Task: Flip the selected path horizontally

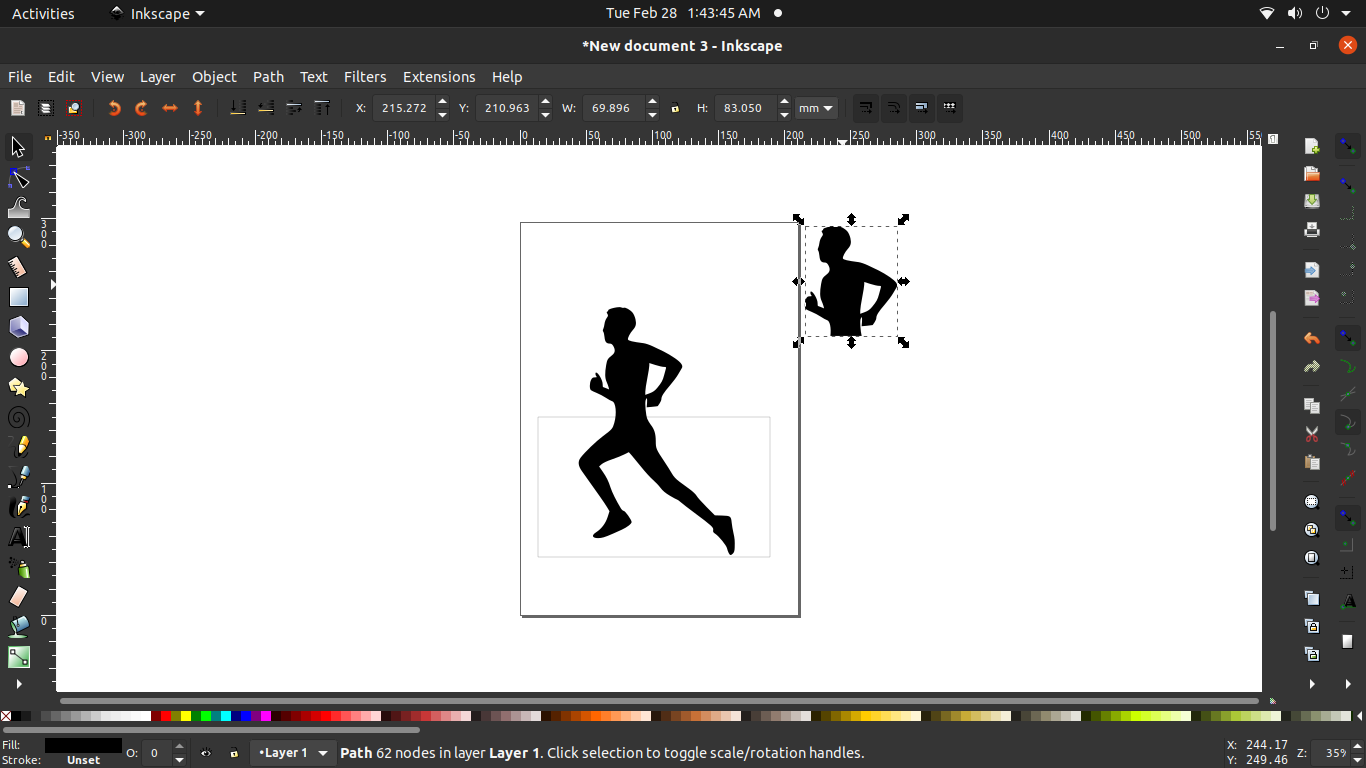Action: click(169, 108)
